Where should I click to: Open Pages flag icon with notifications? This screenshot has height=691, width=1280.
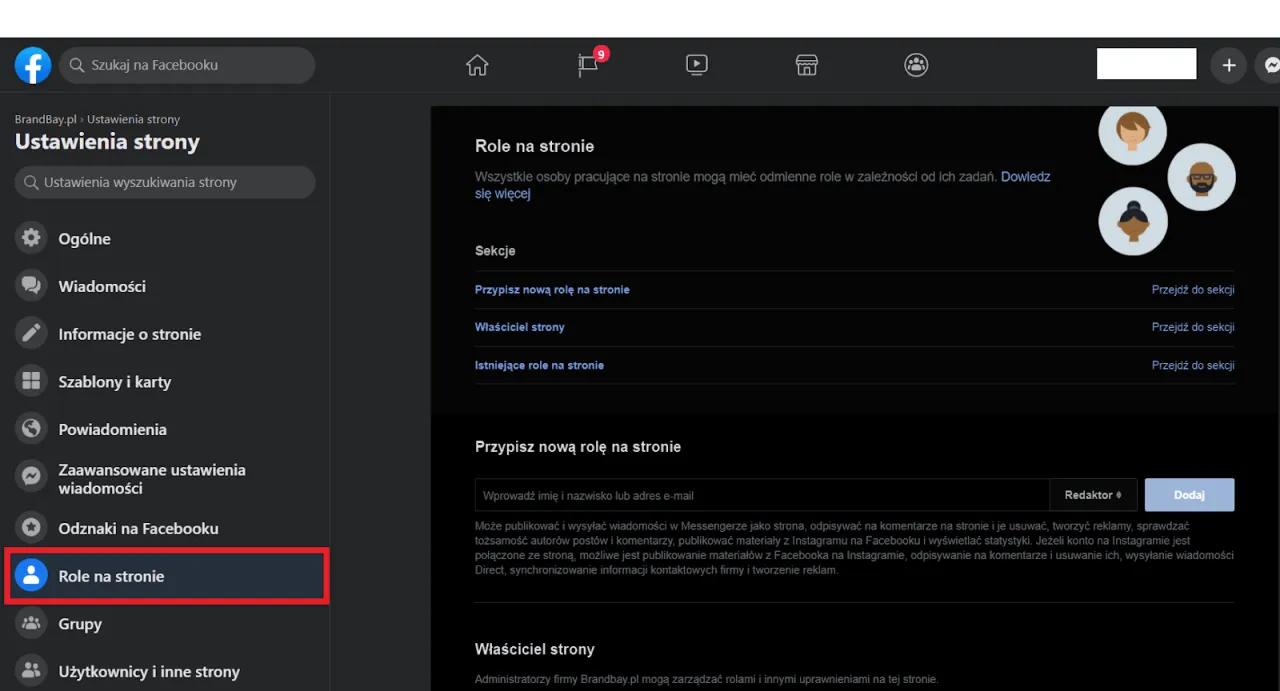point(588,66)
